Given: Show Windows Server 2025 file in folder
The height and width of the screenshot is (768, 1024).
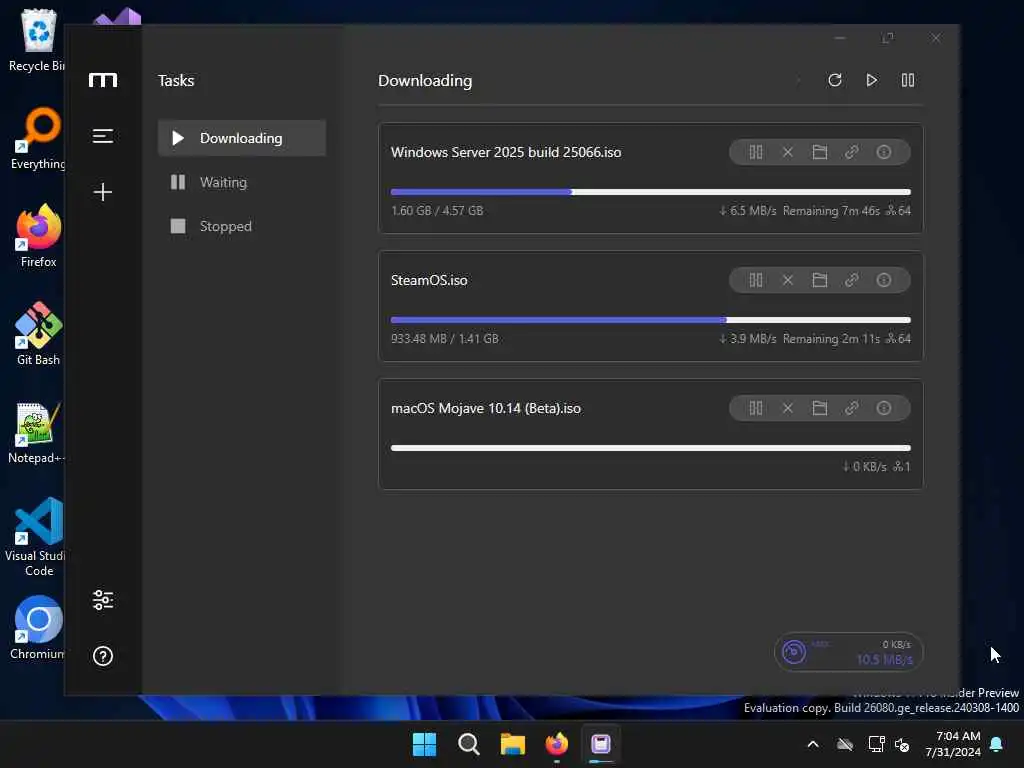Looking at the screenshot, I should (x=820, y=152).
